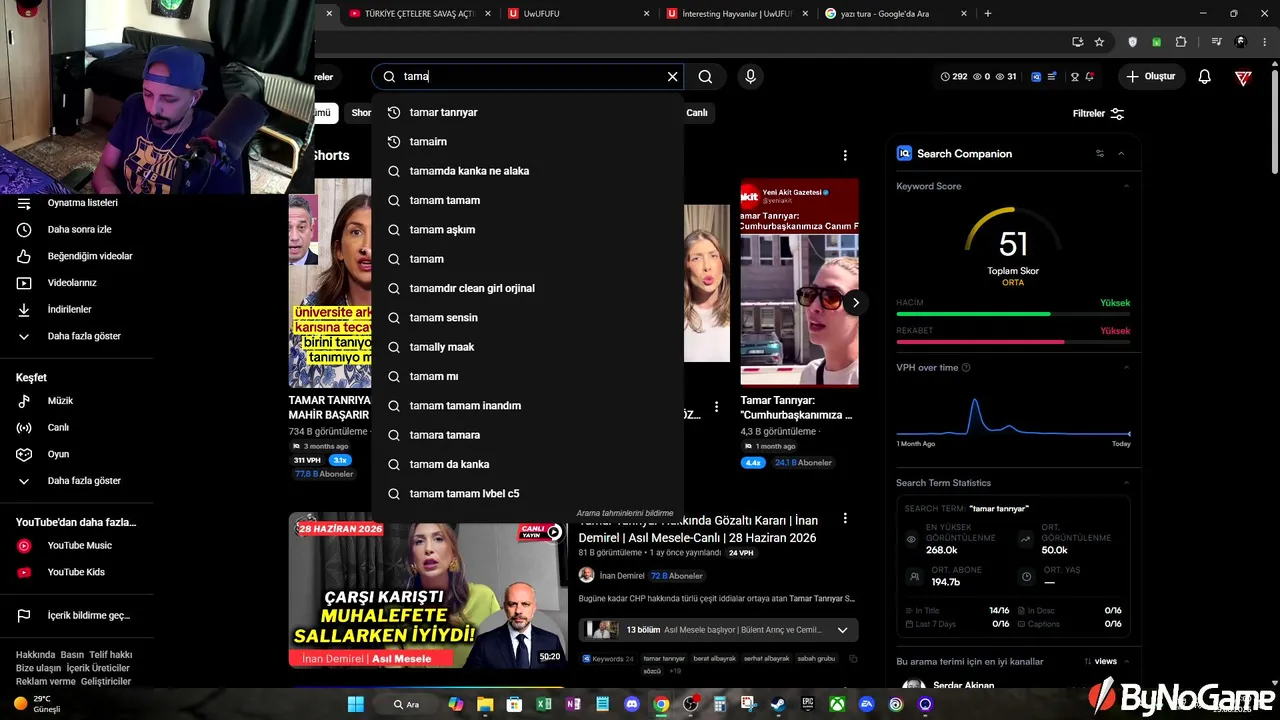Open Search Companion settings sliders icon

click(x=1100, y=153)
